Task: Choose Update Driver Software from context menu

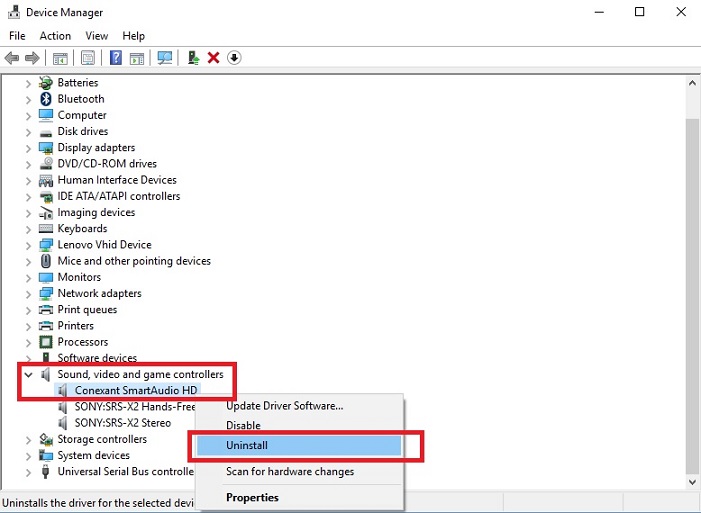Action: pyautogui.click(x=300, y=406)
